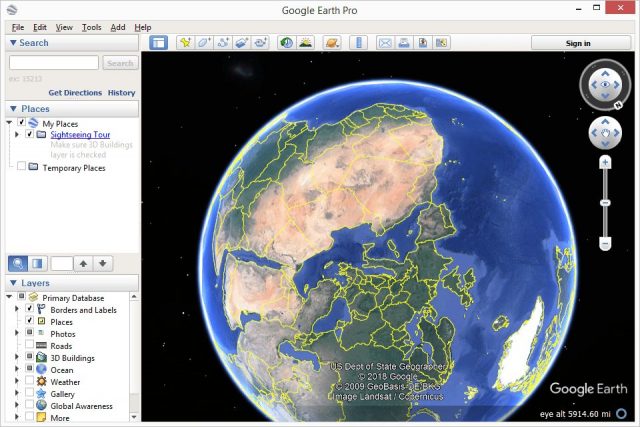Record a tour with the toolbar icon
The width and height of the screenshot is (640, 427).
pyautogui.click(x=260, y=43)
